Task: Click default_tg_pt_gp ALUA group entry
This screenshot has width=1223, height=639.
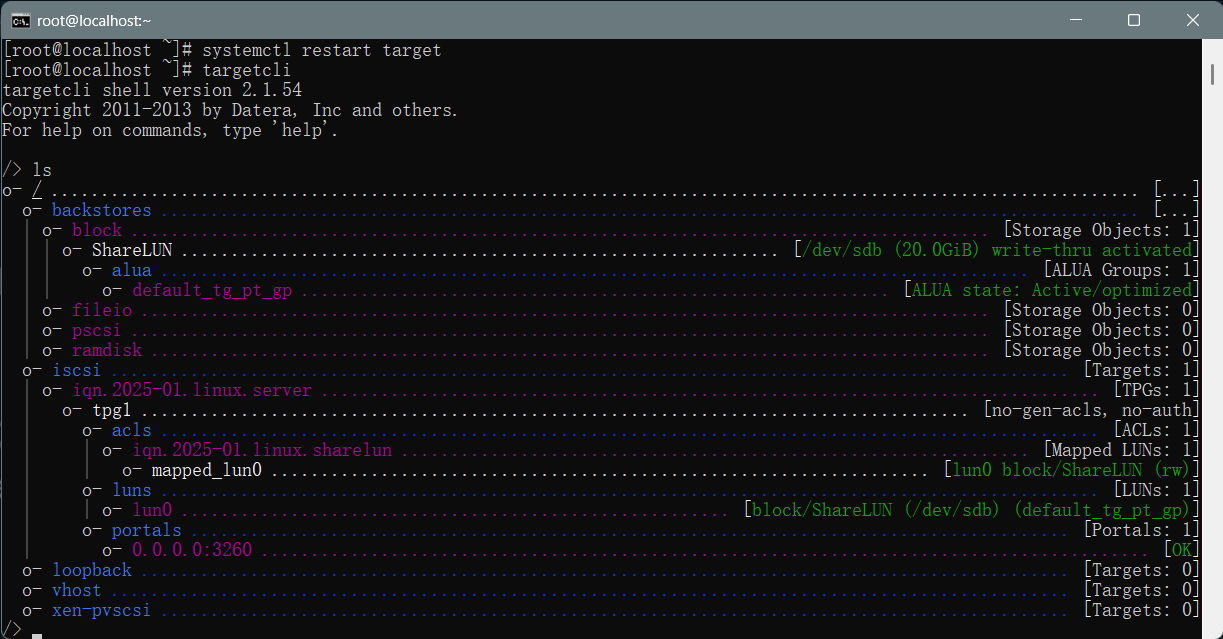Action: pos(212,290)
